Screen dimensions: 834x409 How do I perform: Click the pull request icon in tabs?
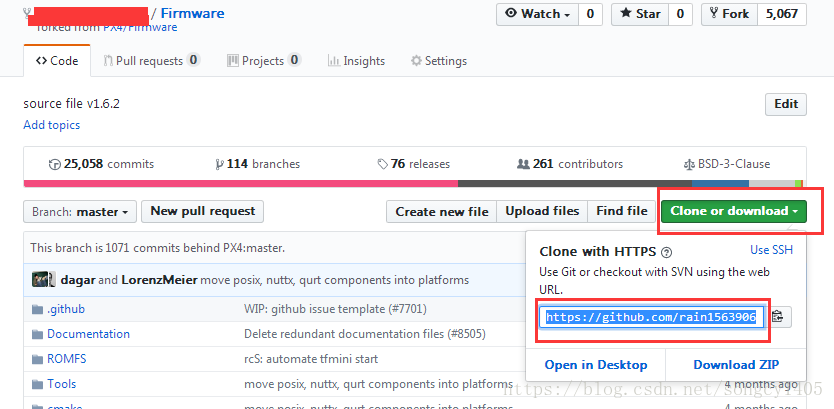[108, 61]
